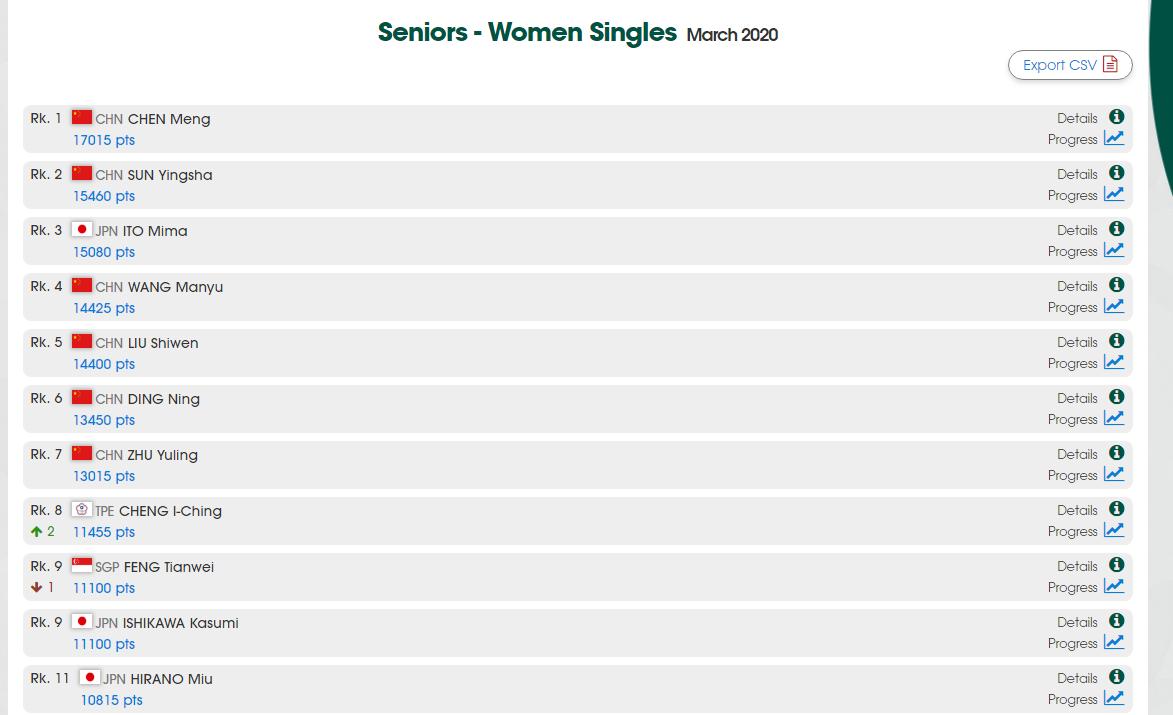Click Details info icon for LIU Shiwen
This screenshot has height=715, width=1173.
1116,341
